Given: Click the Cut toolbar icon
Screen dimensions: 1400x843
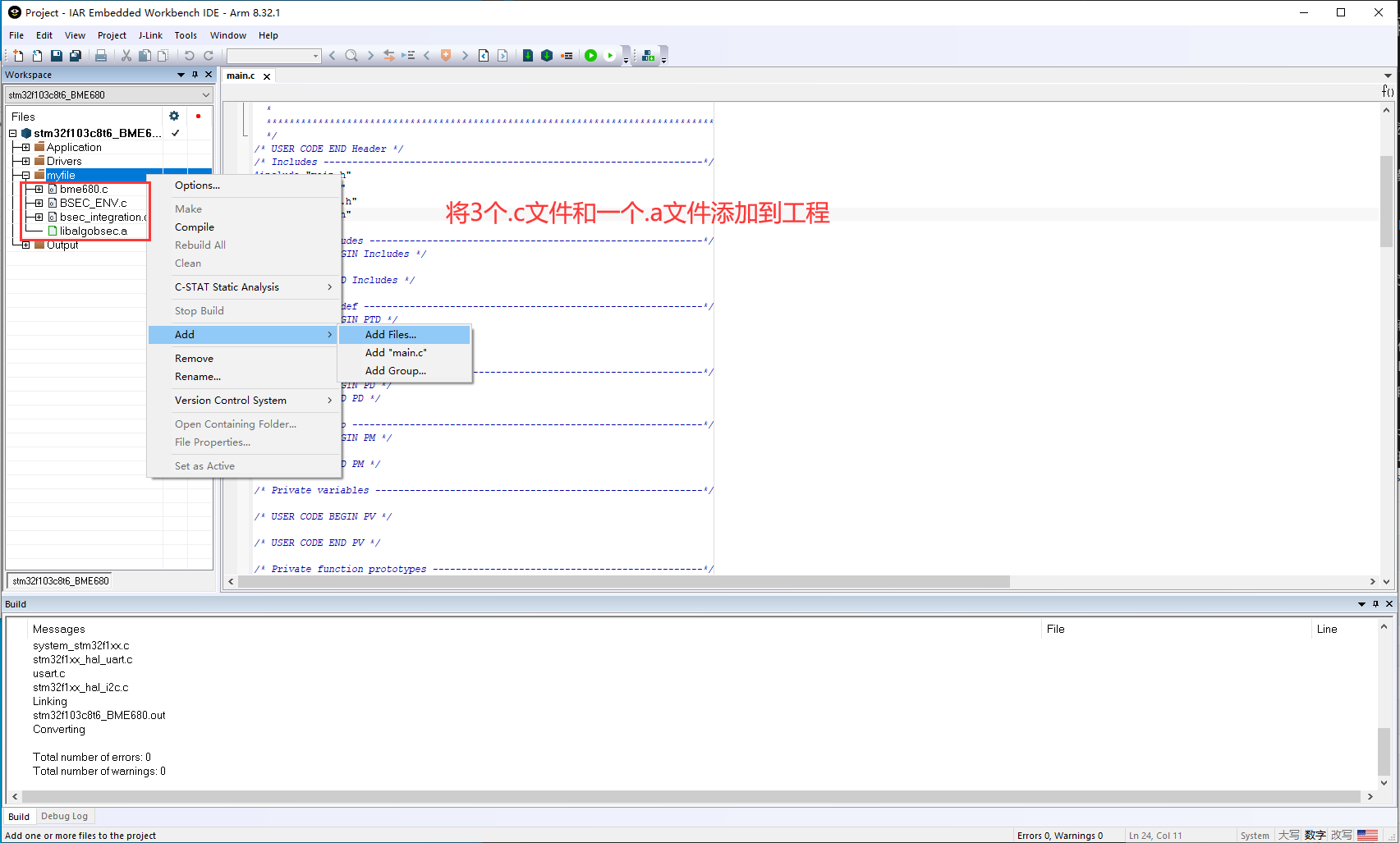Looking at the screenshot, I should click(126, 55).
